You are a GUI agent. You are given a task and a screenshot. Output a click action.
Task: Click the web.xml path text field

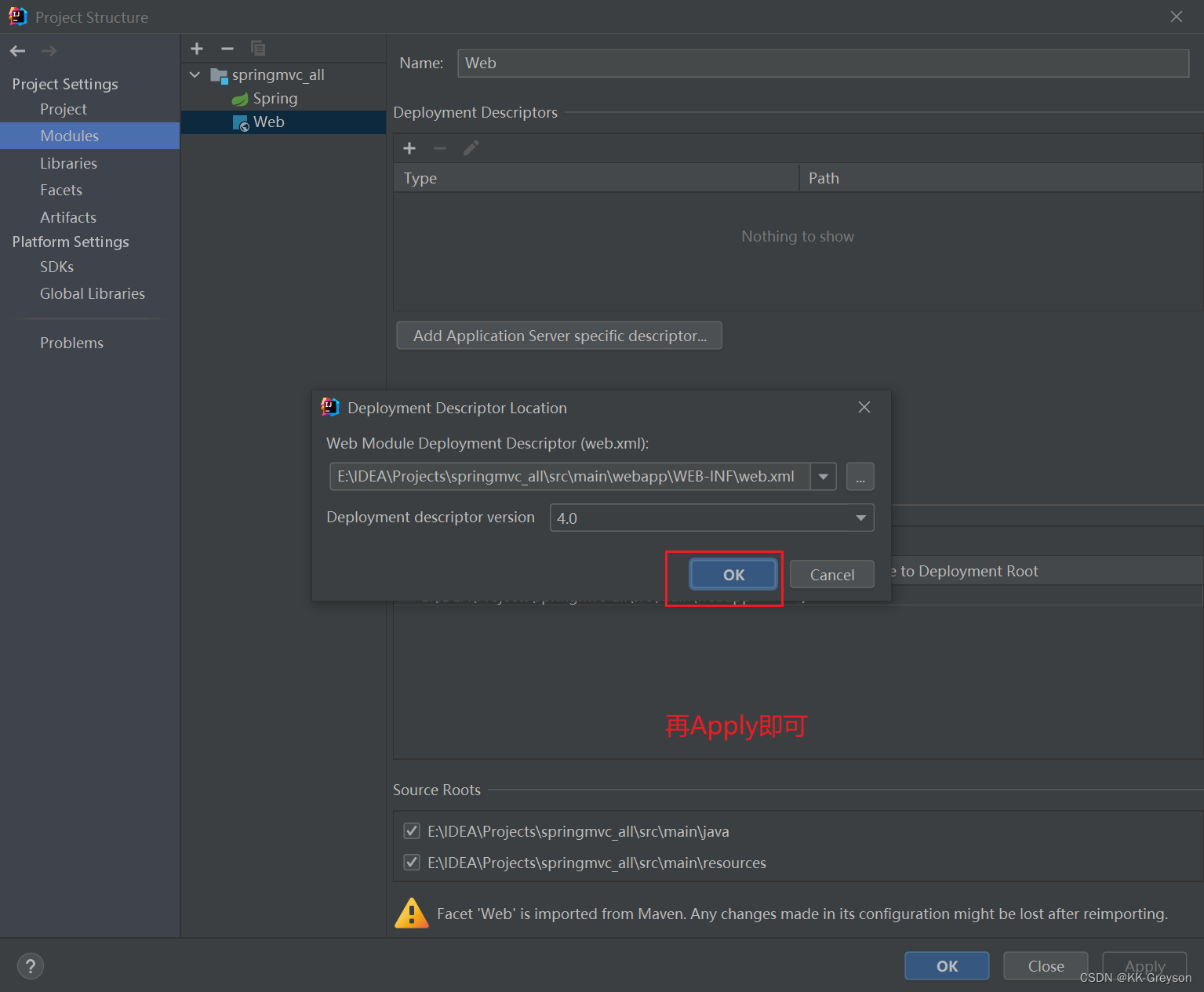570,477
